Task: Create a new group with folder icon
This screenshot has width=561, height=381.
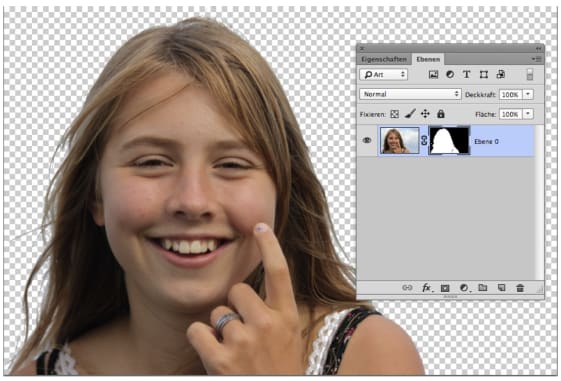Action: [x=483, y=287]
